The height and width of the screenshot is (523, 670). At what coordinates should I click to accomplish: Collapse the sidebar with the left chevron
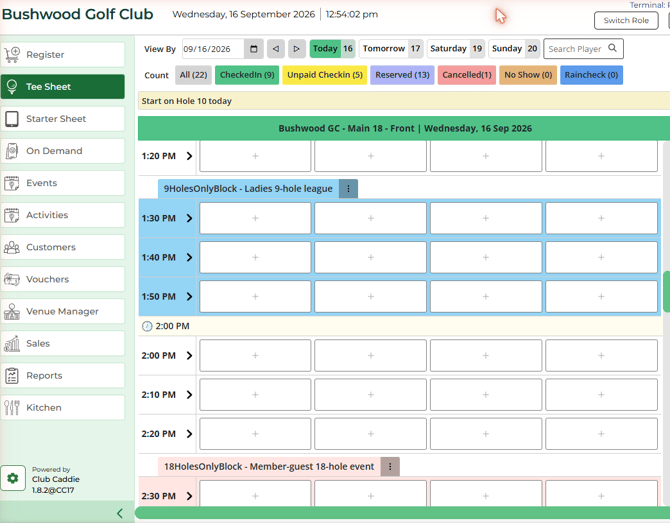tap(120, 513)
